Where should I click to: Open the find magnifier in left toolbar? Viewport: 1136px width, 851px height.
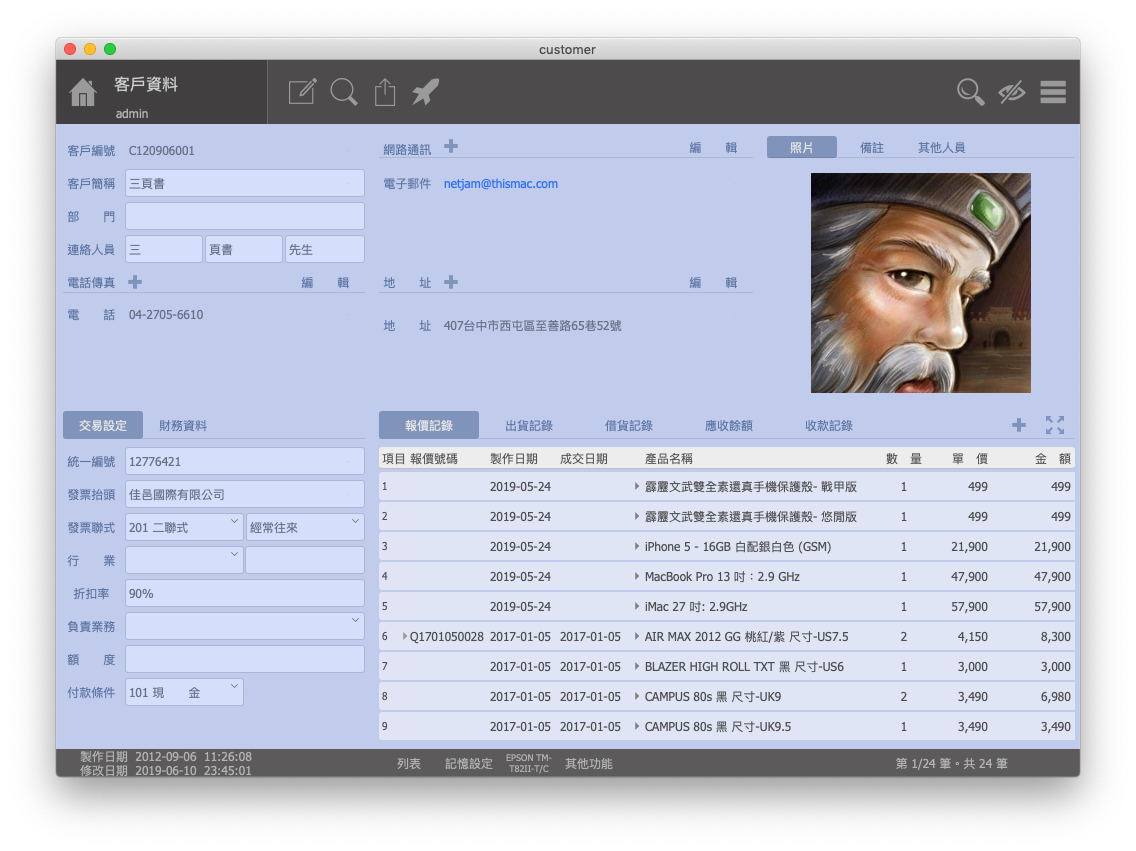click(343, 92)
